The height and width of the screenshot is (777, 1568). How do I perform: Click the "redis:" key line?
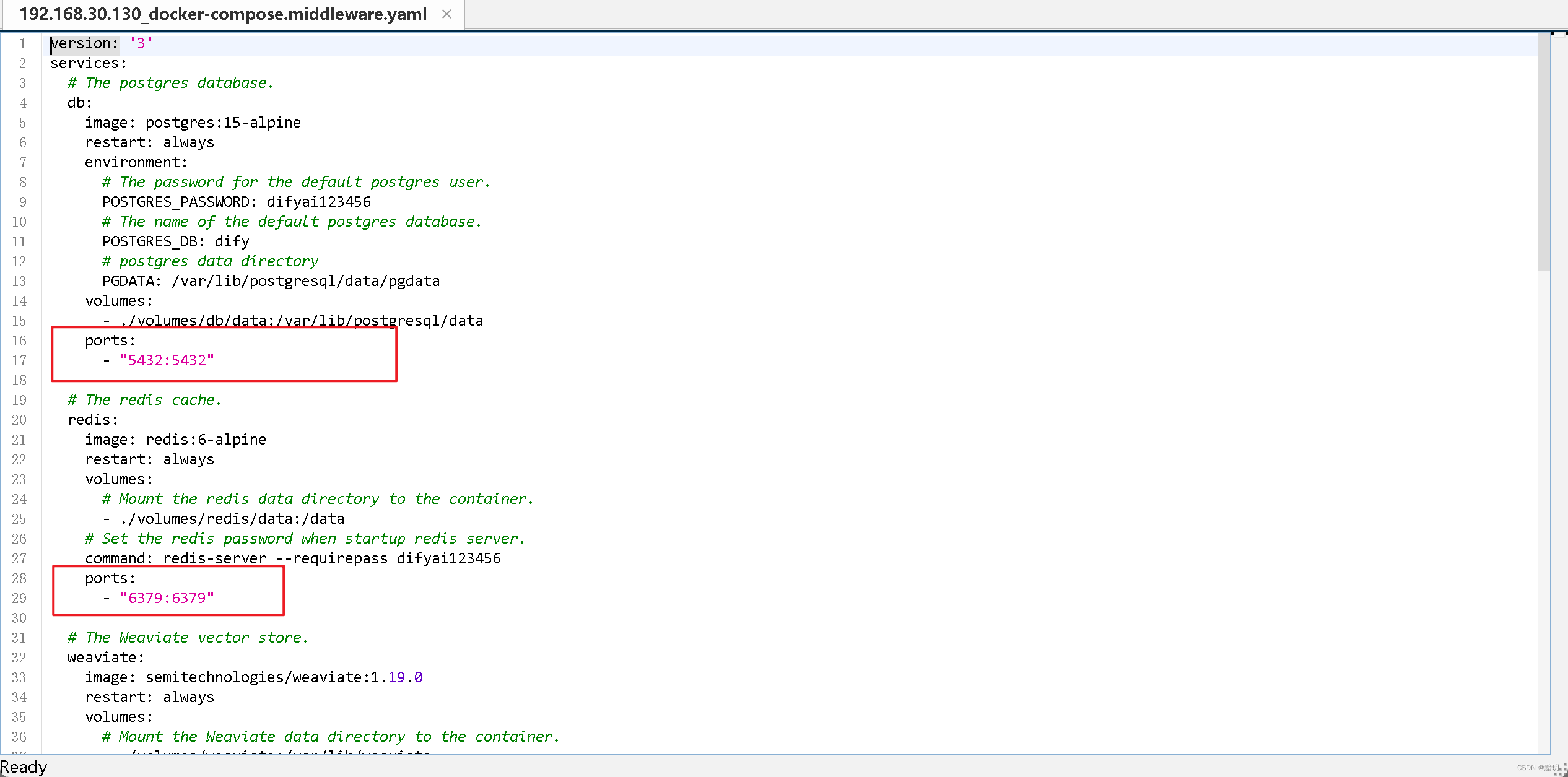coord(93,420)
